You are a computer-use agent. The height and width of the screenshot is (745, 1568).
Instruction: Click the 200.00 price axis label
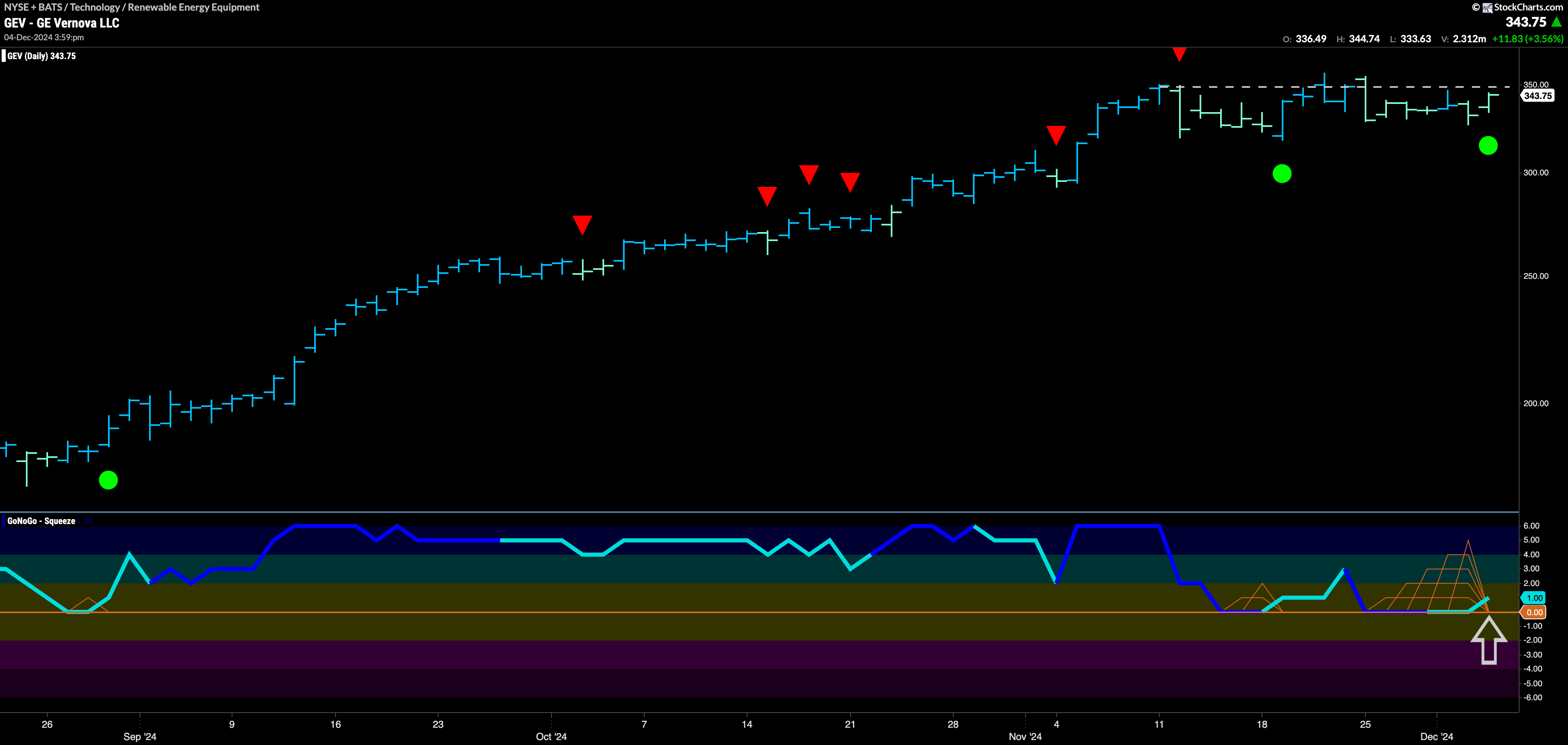click(x=1536, y=403)
